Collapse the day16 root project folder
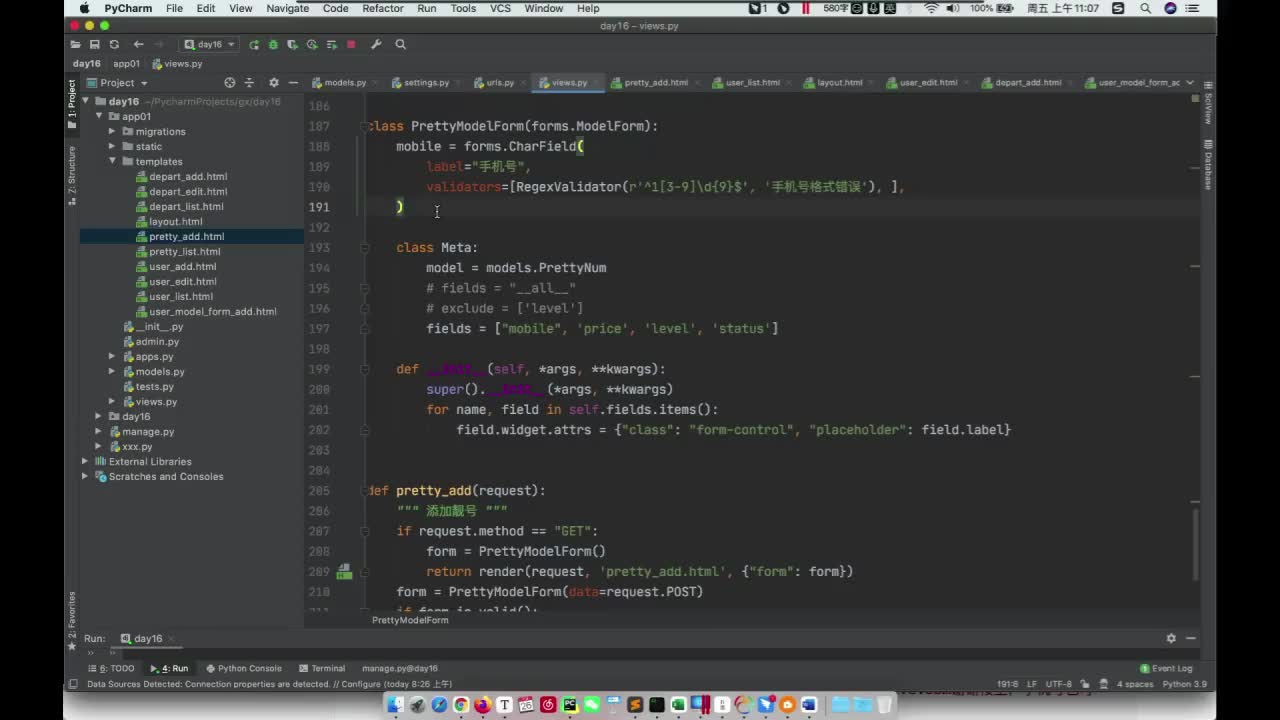The width and height of the screenshot is (1280, 720). pos(85,102)
